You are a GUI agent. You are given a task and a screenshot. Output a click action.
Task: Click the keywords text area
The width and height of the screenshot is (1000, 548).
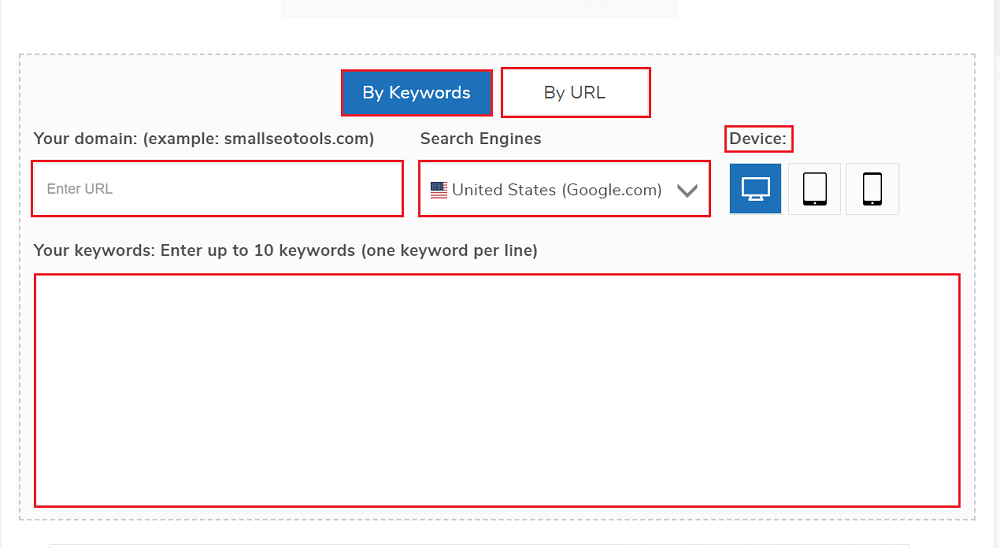(497, 390)
